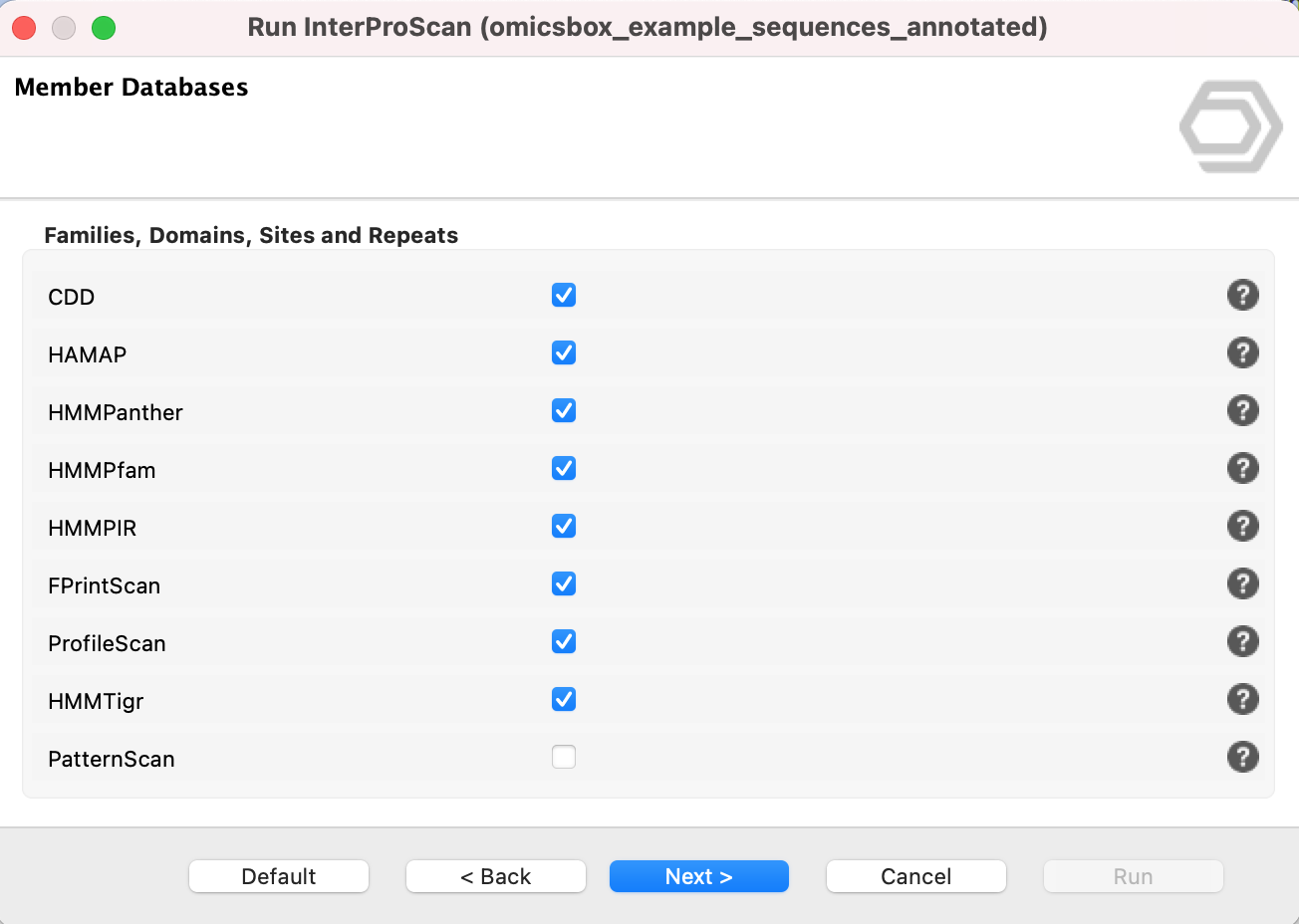The width and height of the screenshot is (1299, 924).
Task: Open HMMPfam help icon
Action: (x=1242, y=469)
